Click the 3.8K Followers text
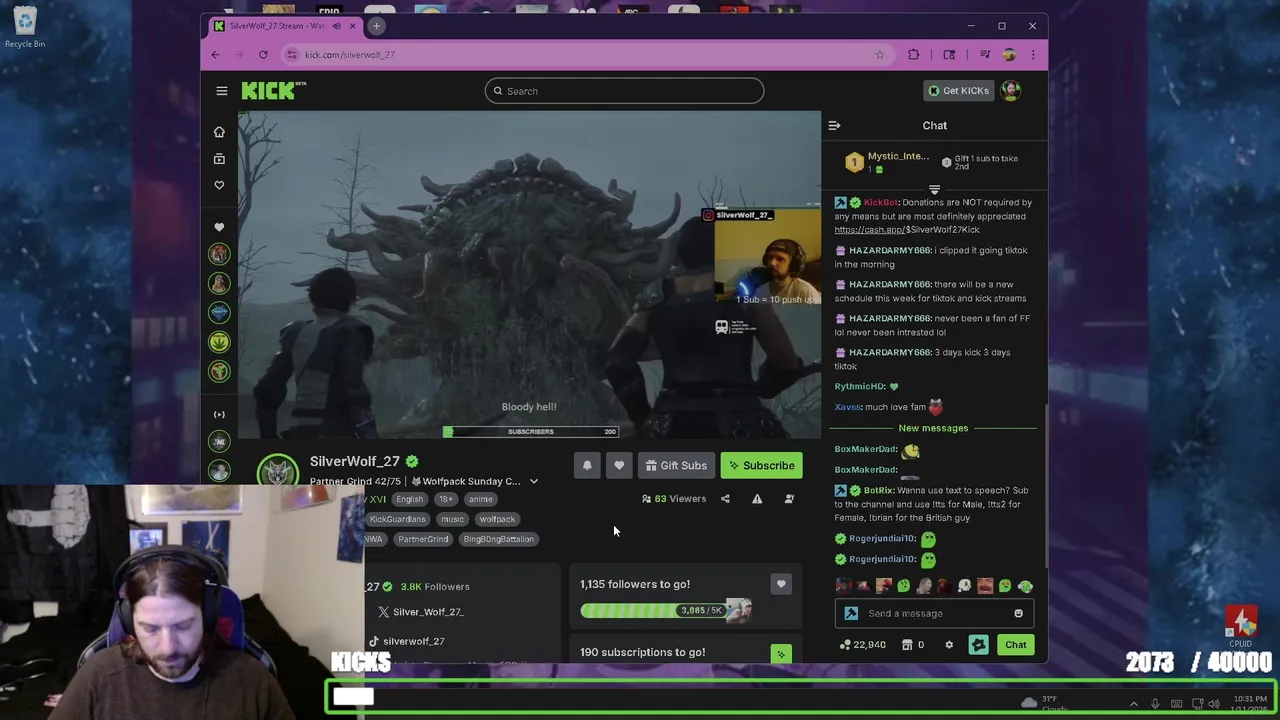Screen dimensions: 1280x720 tap(434, 587)
